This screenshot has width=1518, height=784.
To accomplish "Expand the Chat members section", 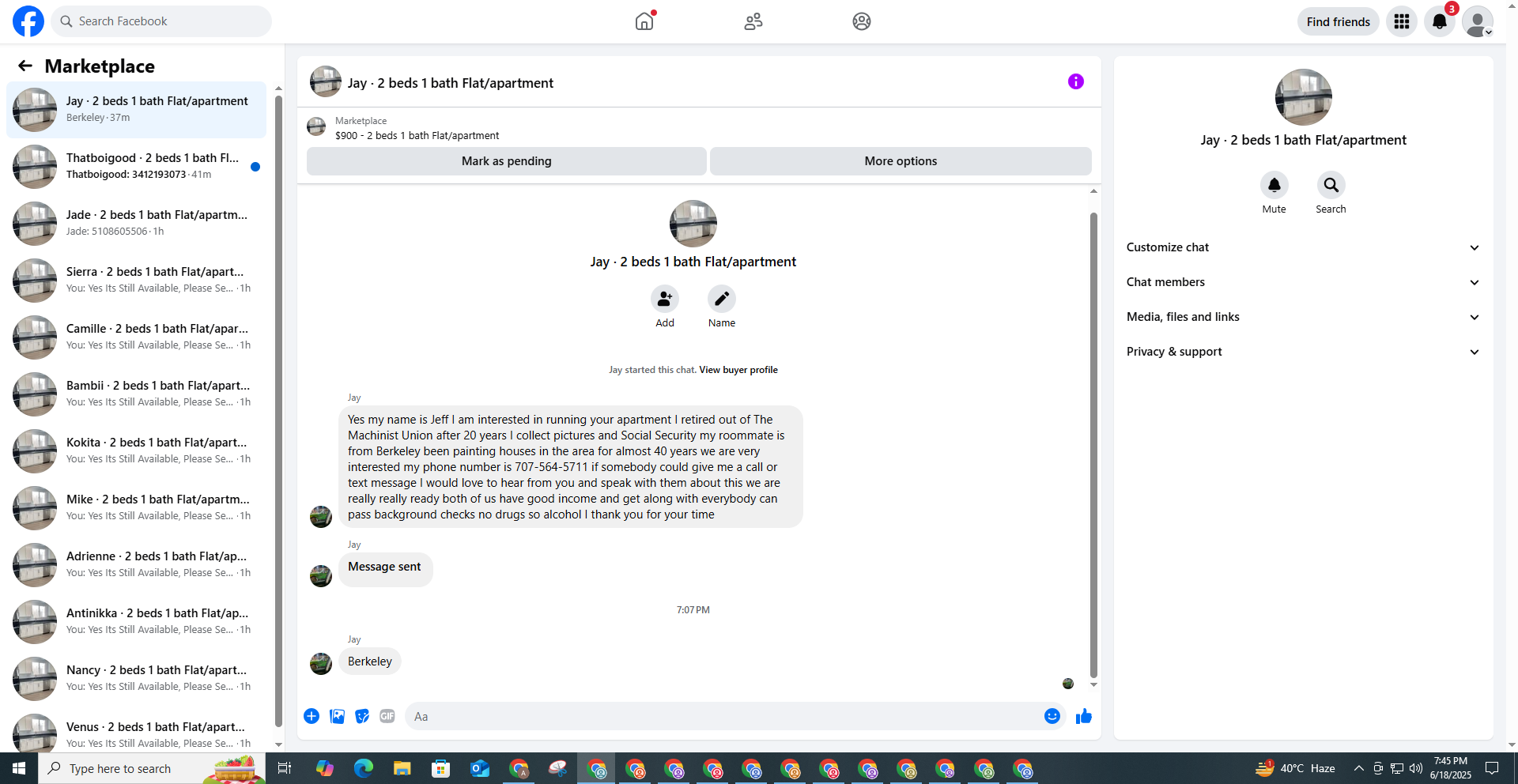I will pyautogui.click(x=1303, y=282).
